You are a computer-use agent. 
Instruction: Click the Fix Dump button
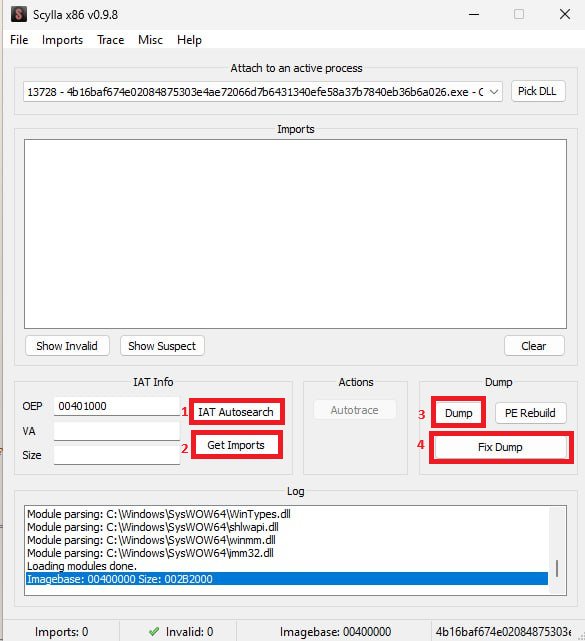point(500,447)
